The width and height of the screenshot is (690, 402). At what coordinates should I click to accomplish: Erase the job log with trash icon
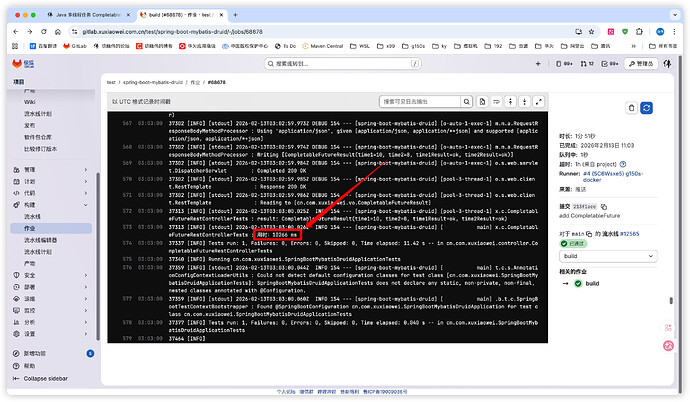pos(631,108)
